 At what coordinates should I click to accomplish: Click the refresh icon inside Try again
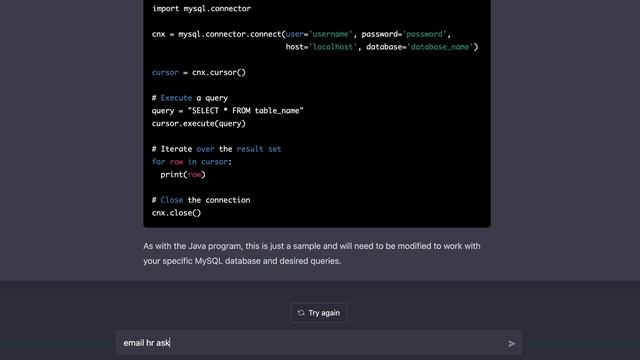click(x=301, y=313)
